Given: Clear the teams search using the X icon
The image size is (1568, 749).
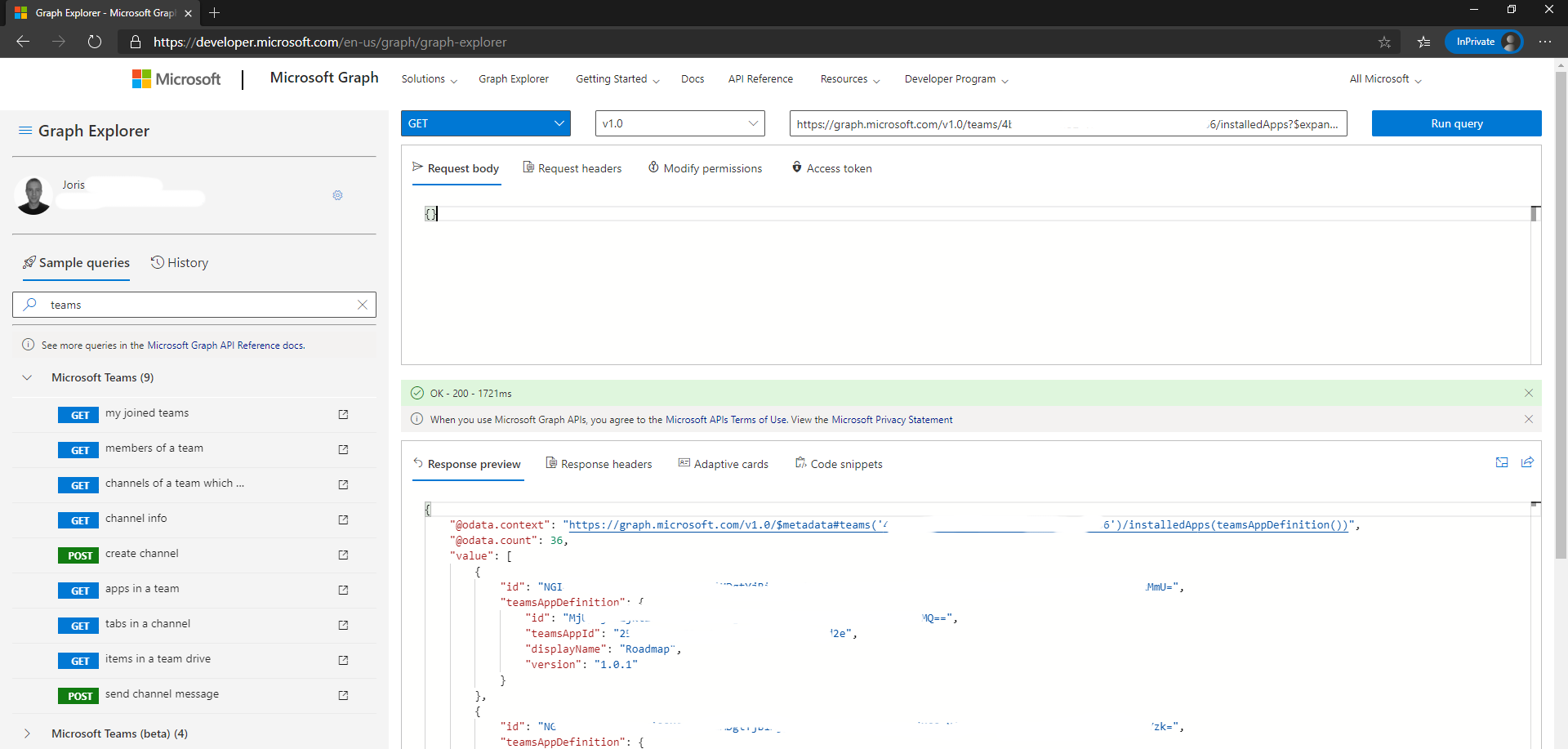Looking at the screenshot, I should 362,304.
